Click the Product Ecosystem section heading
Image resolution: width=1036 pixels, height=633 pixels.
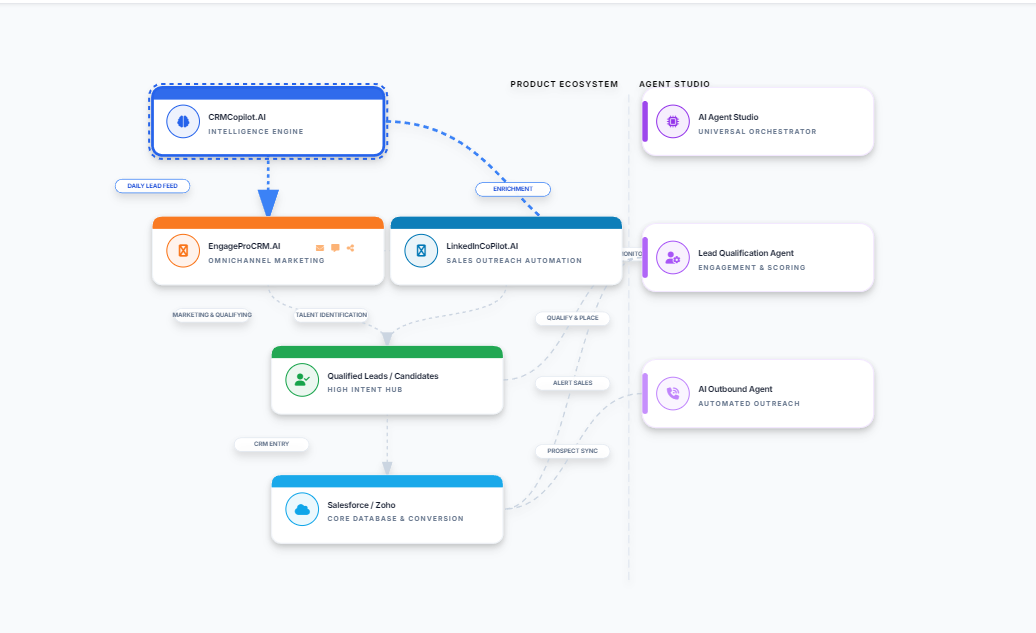pos(564,84)
